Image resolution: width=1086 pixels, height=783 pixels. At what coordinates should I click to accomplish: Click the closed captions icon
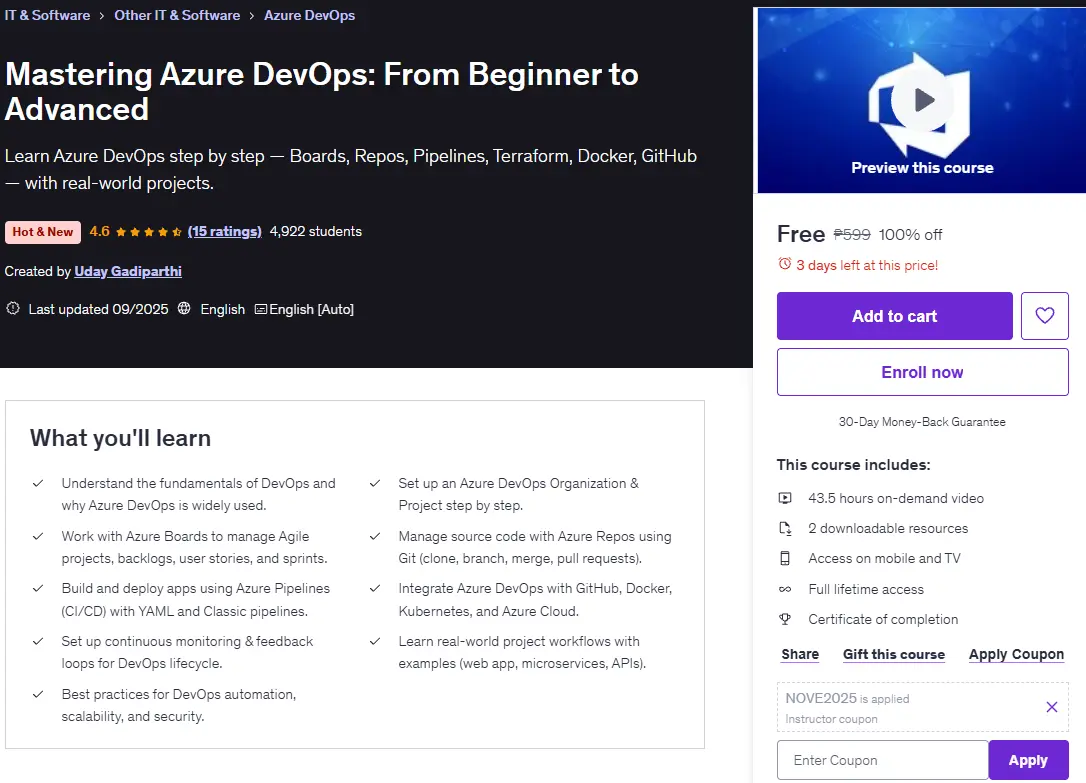click(260, 309)
